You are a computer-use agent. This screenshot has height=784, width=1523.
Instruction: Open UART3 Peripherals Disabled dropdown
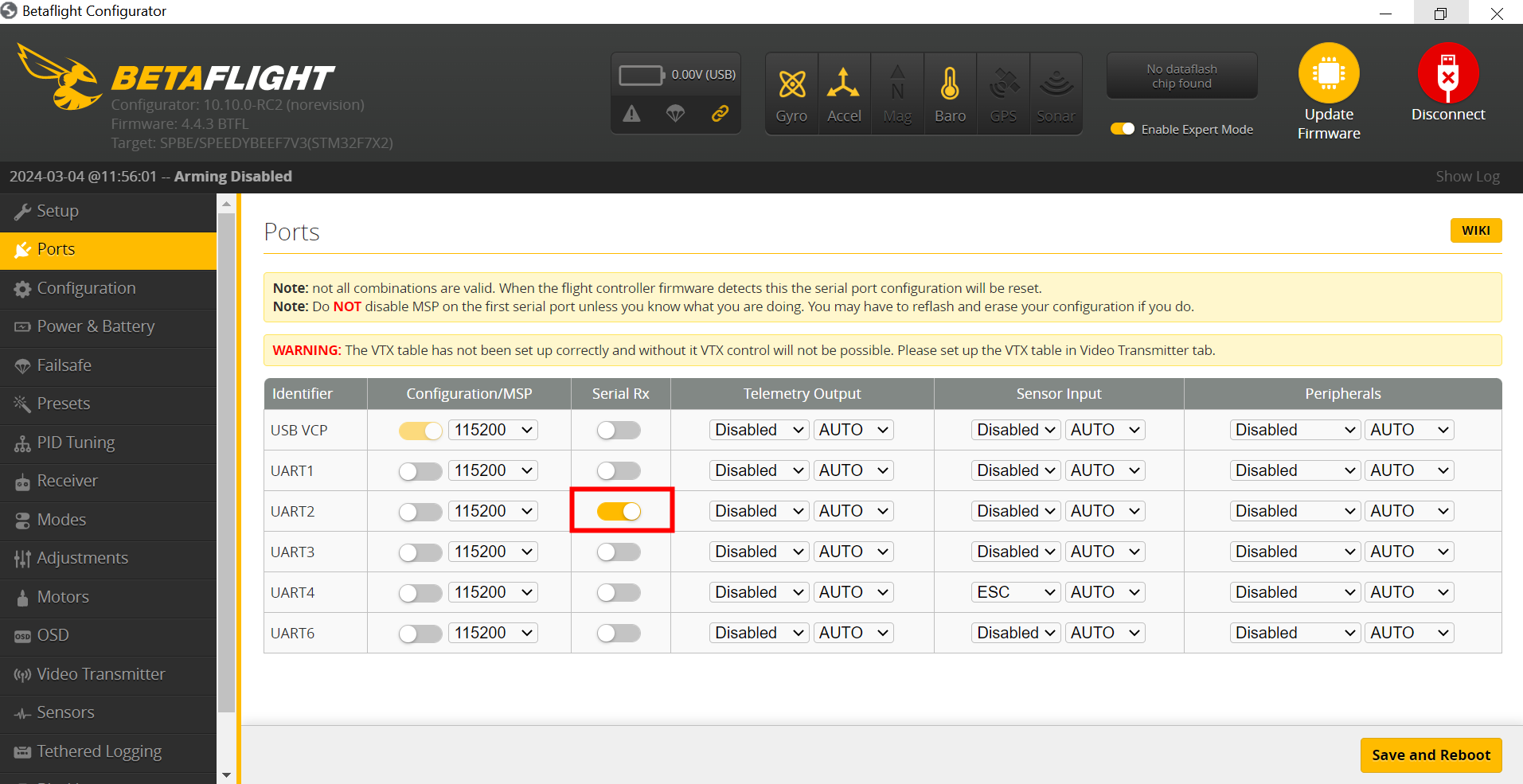point(1295,552)
